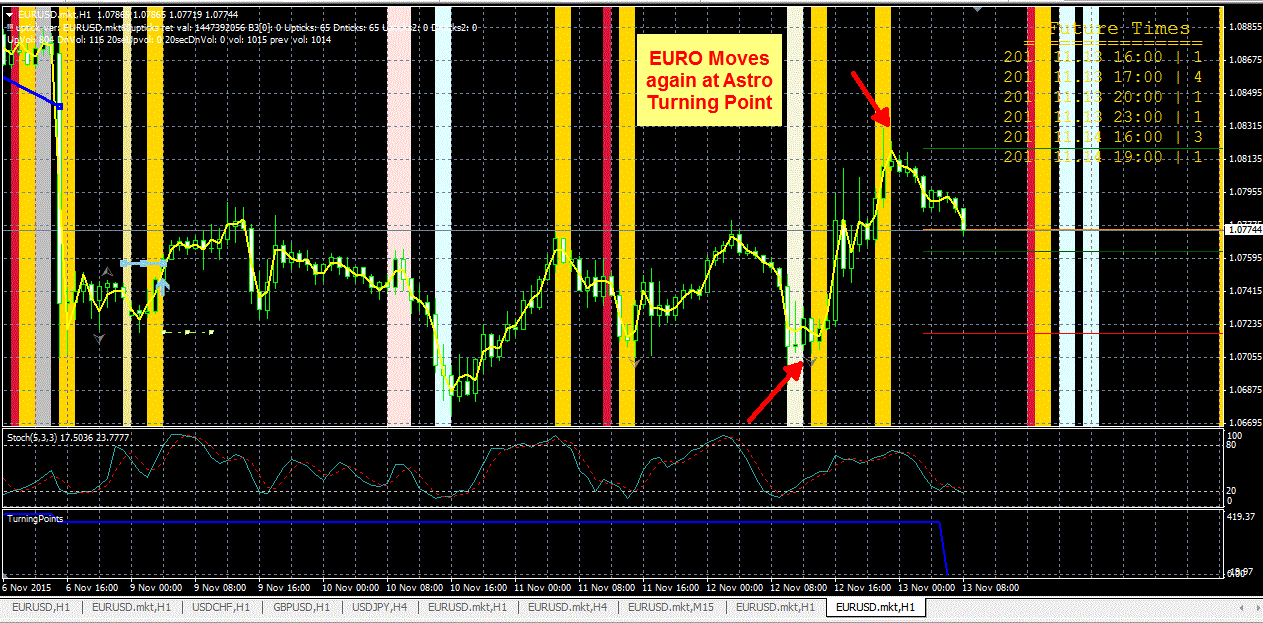Viewport: 1263px width, 623px height.
Task: Click the 1.07415 price axis value
Action: point(1244,291)
